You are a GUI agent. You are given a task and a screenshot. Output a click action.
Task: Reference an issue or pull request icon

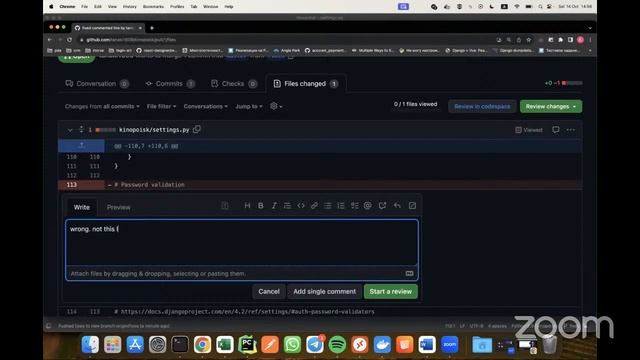(382, 206)
